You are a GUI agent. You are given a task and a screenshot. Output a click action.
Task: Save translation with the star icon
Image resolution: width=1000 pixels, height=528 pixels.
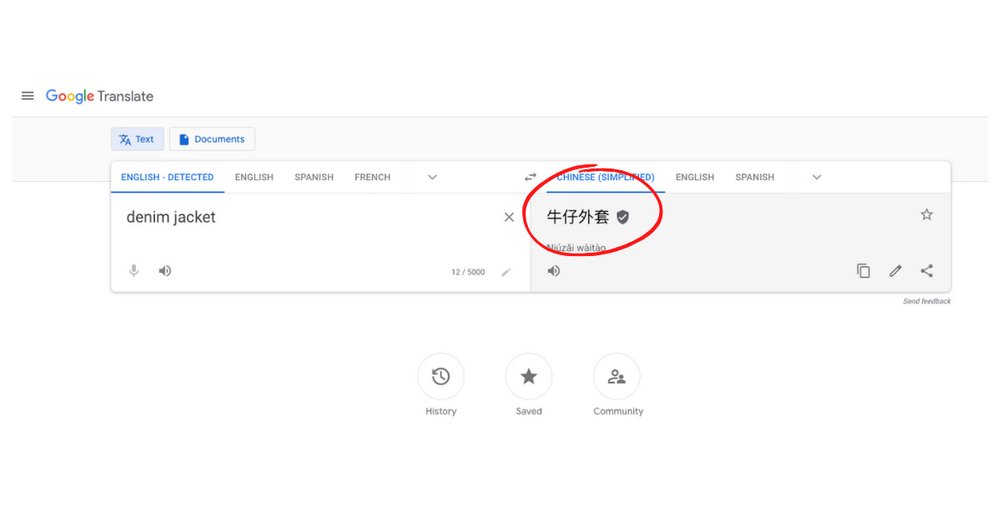pos(927,215)
